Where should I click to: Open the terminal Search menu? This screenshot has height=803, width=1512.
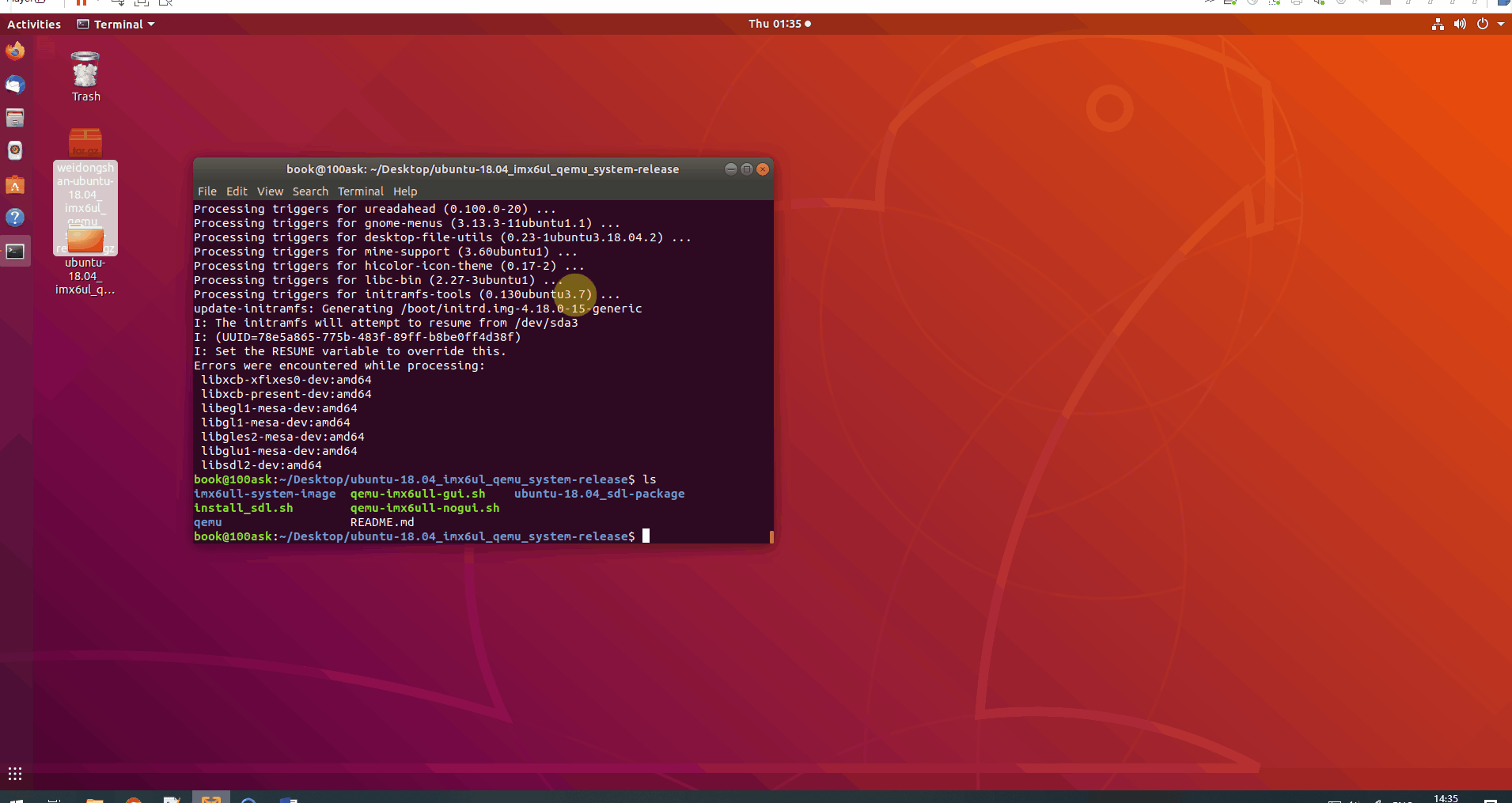click(x=310, y=191)
